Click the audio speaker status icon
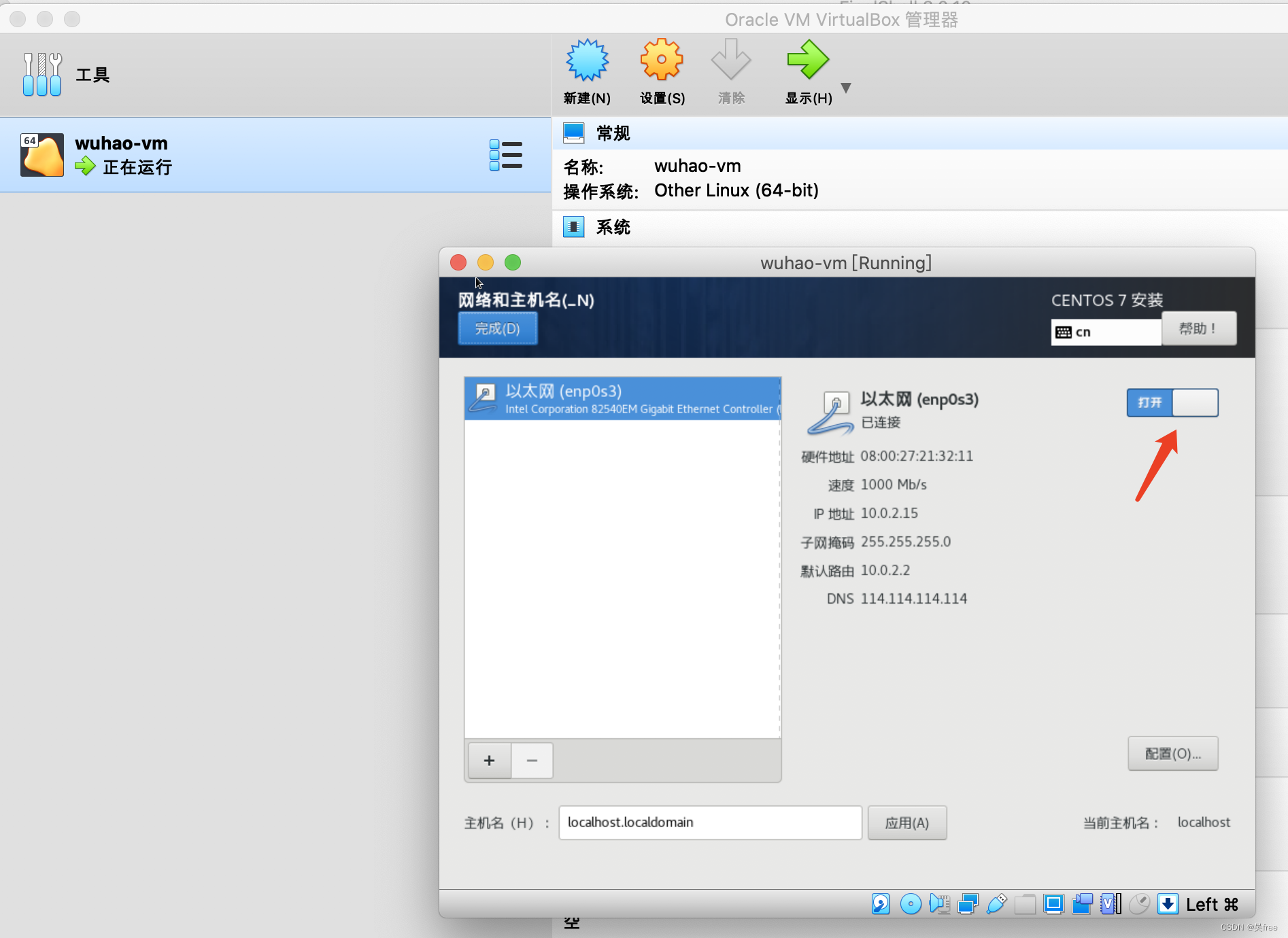This screenshot has height=938, width=1288. click(x=939, y=904)
